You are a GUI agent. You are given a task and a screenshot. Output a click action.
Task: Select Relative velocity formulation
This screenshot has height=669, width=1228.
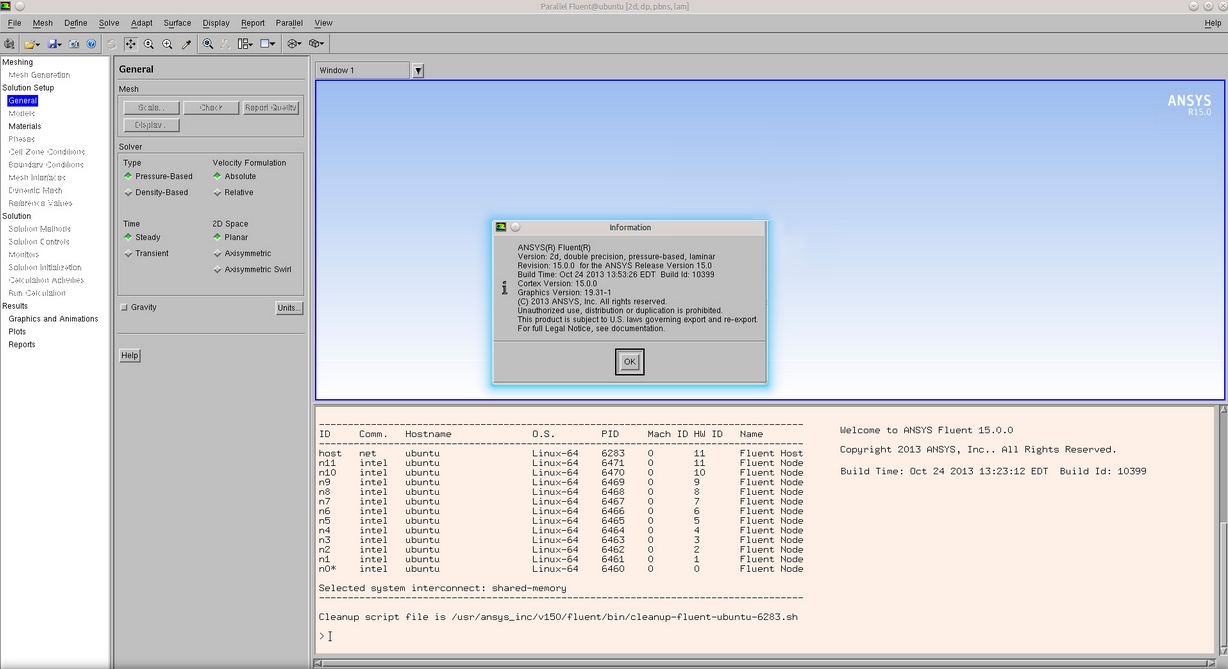click(x=233, y=192)
